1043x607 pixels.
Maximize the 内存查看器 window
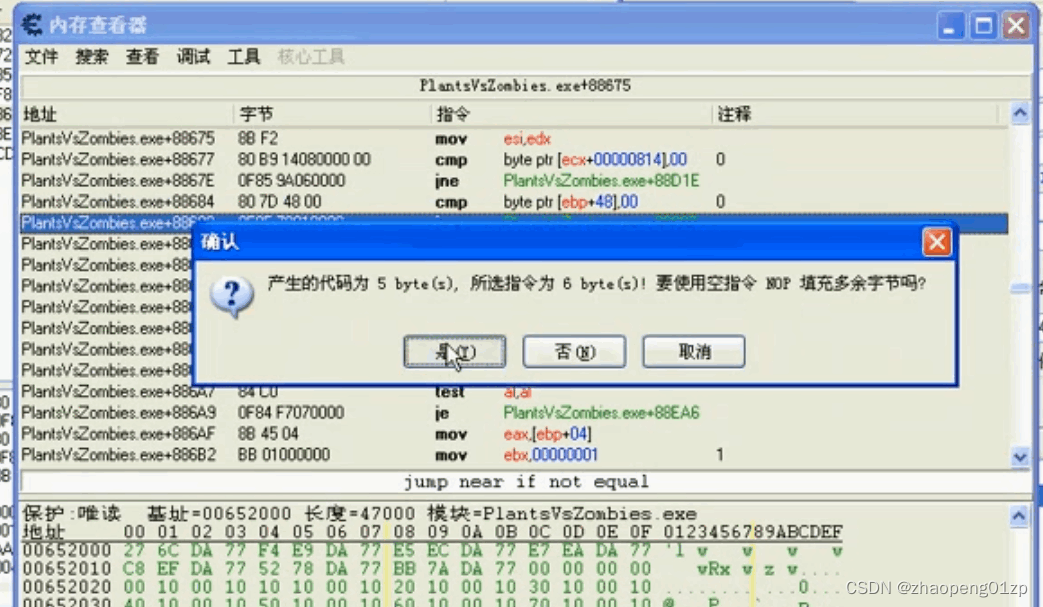coord(983,26)
